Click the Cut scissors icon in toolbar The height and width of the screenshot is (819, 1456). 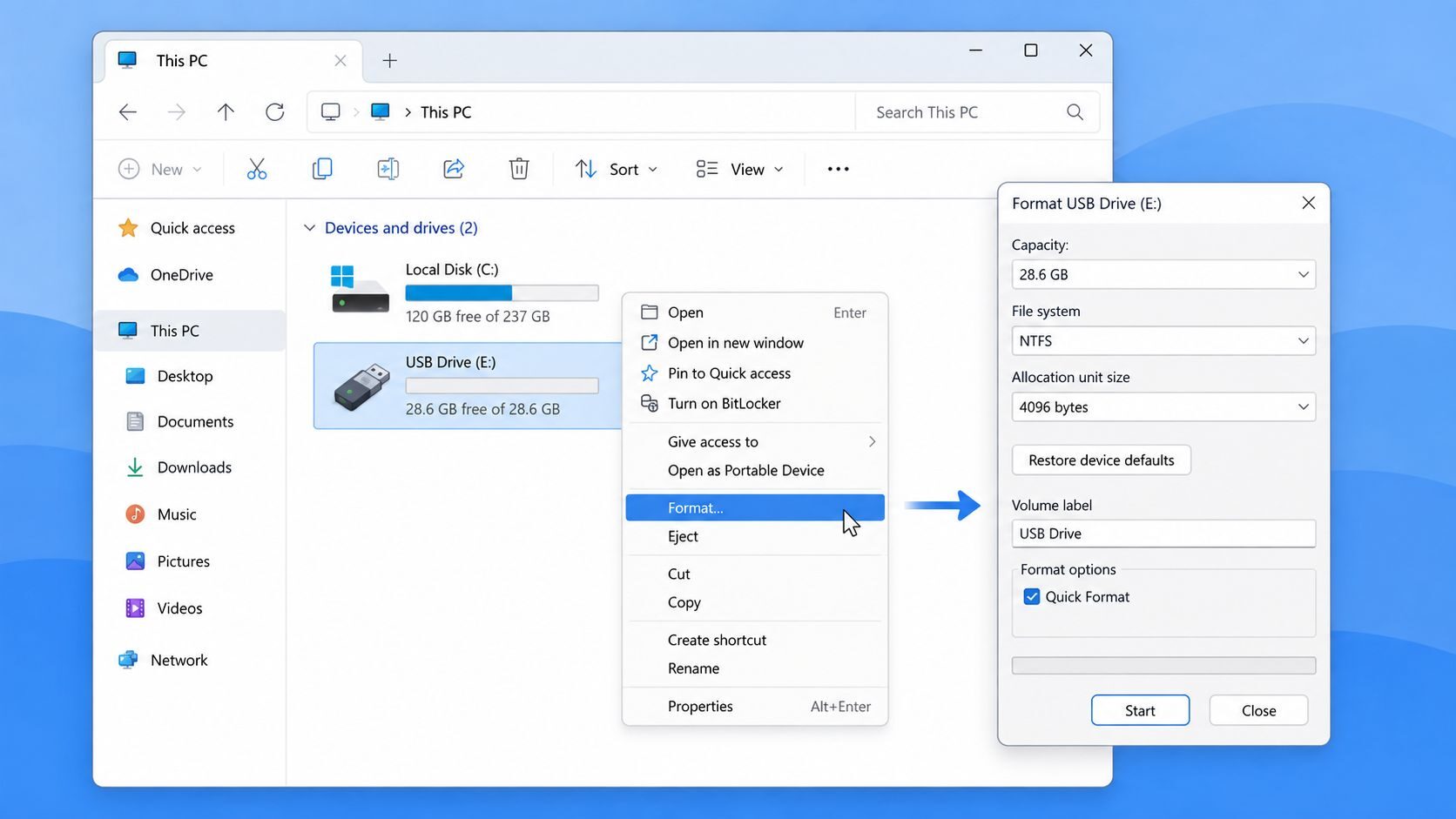point(256,169)
